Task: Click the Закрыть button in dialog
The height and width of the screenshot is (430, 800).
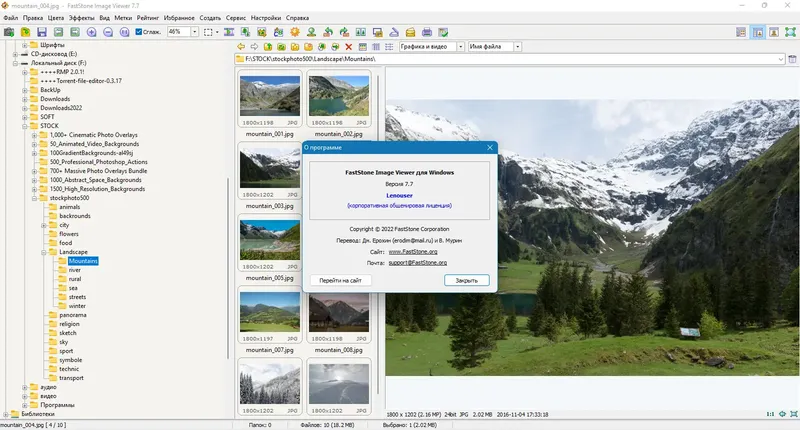Action: [466, 280]
